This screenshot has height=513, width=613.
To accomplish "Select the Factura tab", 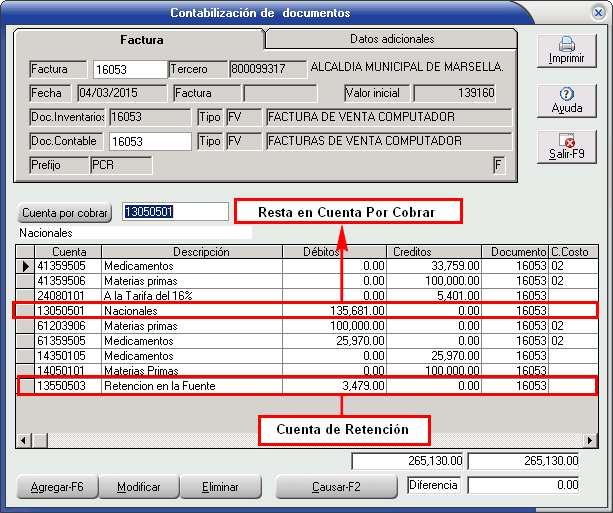I will (x=141, y=40).
